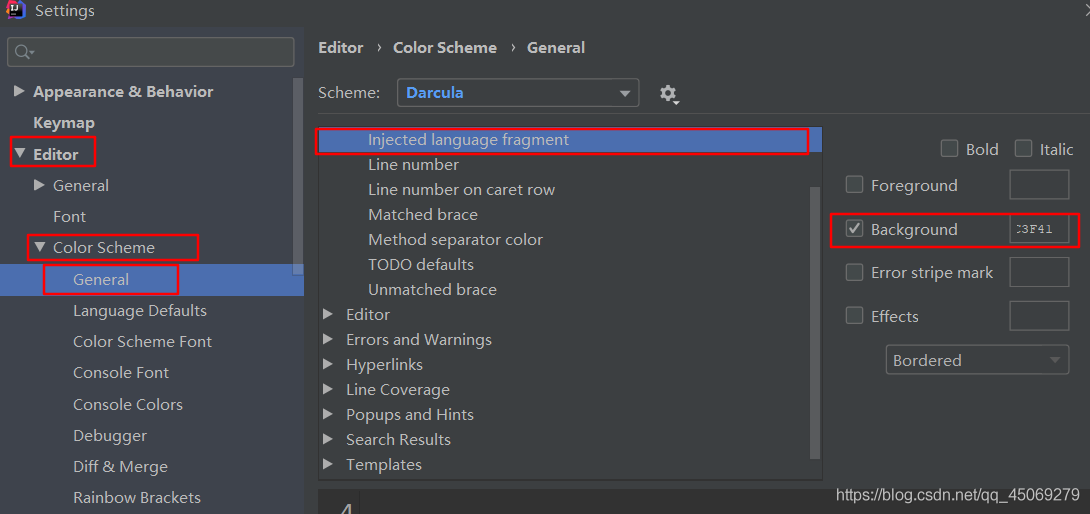Viewport: 1090px width, 514px height.
Task: Enable the Italic checkbox
Action: pos(1023,149)
